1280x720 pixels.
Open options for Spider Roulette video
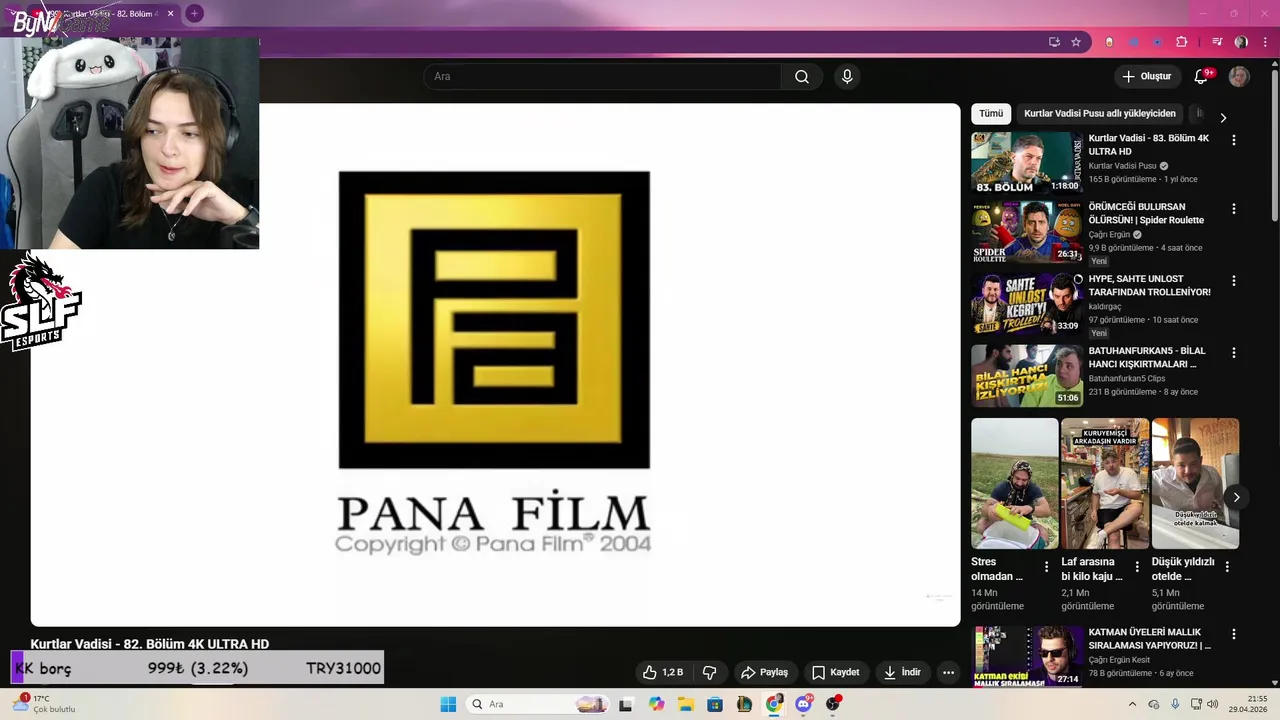pyautogui.click(x=1234, y=209)
